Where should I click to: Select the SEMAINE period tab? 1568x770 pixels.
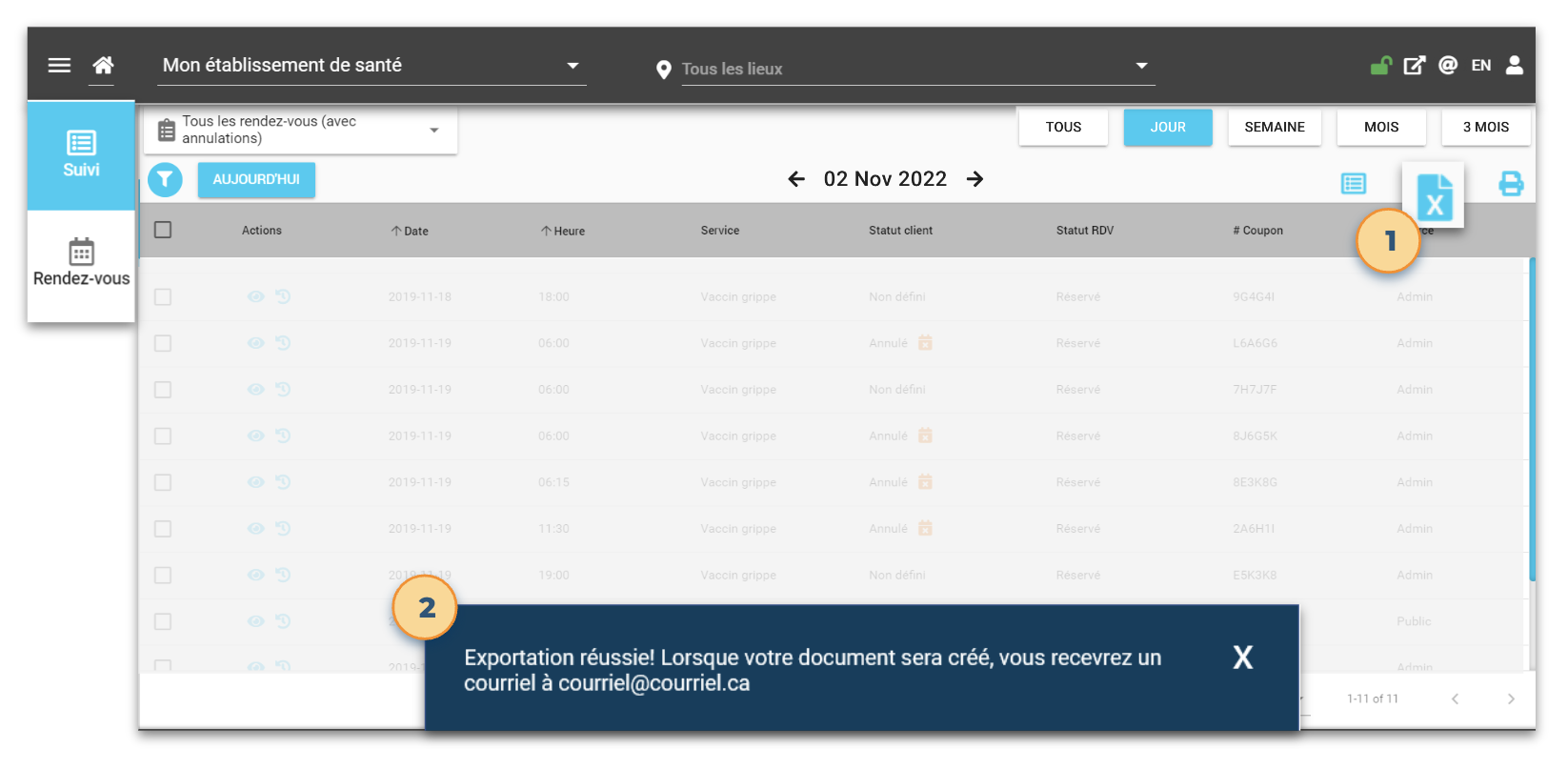[1275, 127]
